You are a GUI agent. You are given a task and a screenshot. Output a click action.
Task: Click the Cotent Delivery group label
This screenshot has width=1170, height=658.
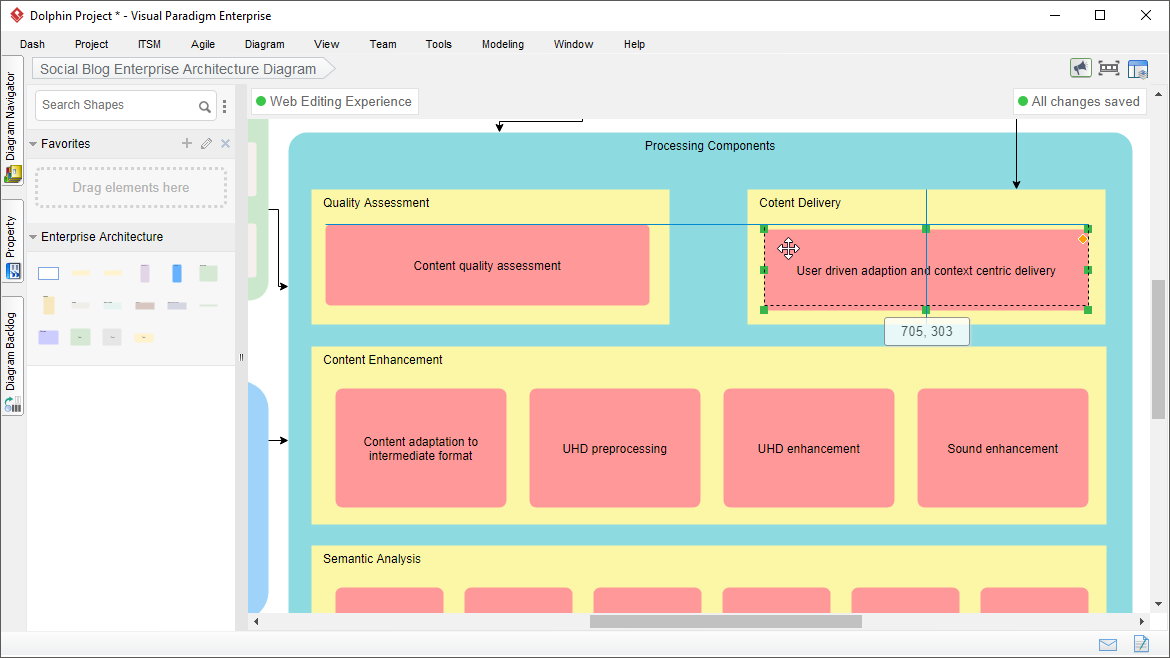[800, 203]
